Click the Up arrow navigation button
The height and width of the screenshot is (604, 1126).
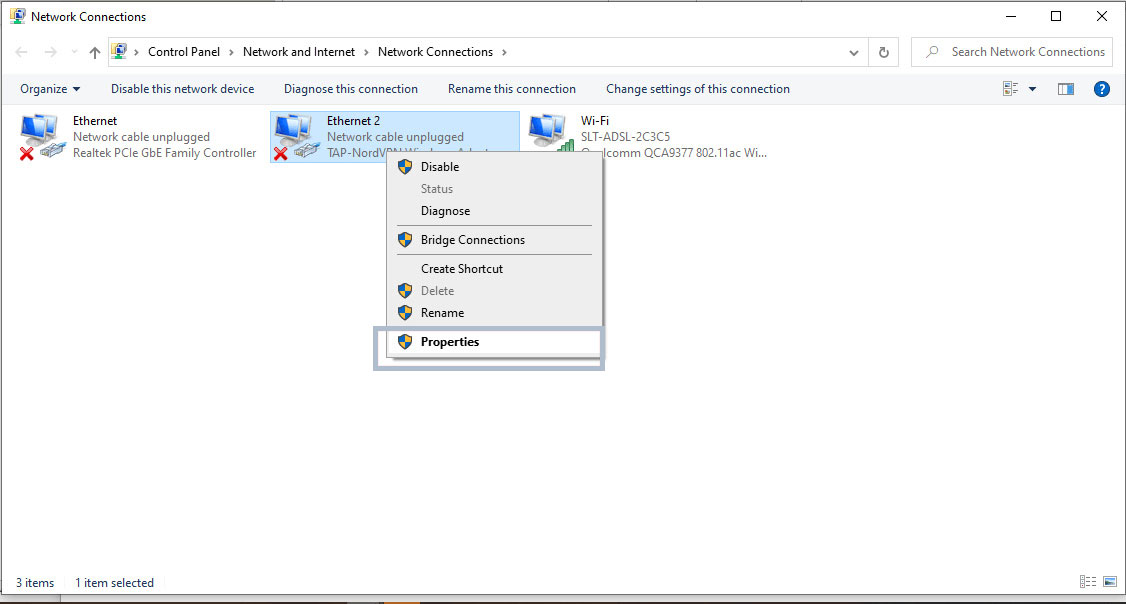pos(95,52)
